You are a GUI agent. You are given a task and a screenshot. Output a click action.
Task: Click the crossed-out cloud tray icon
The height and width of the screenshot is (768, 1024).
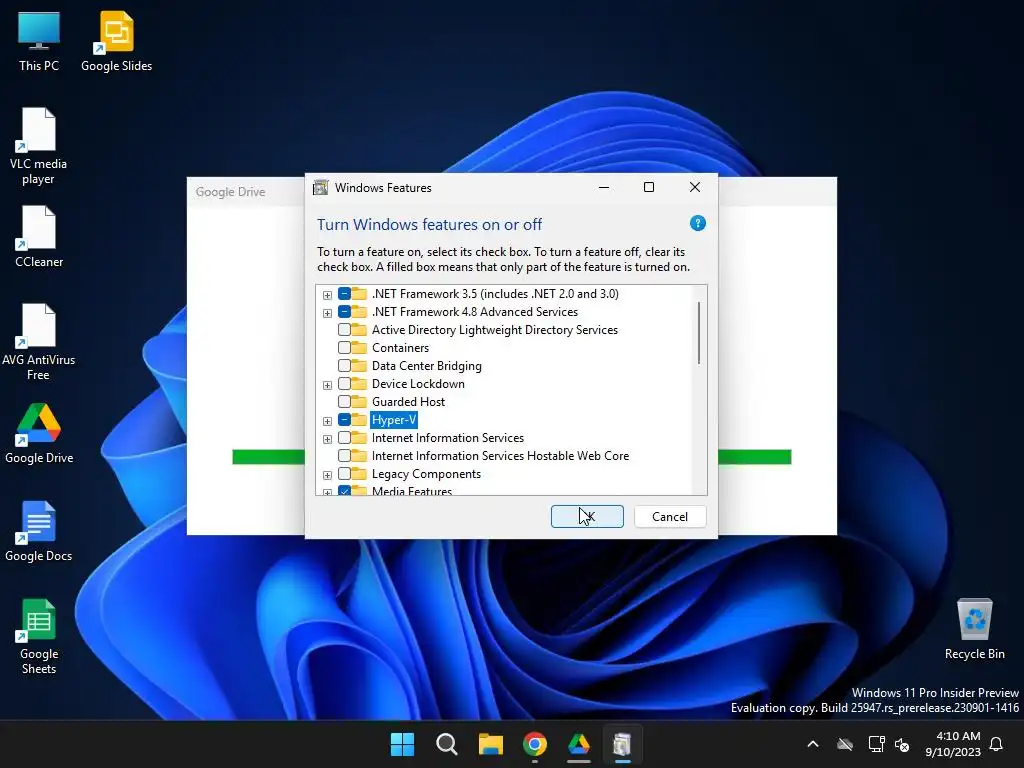click(x=845, y=744)
